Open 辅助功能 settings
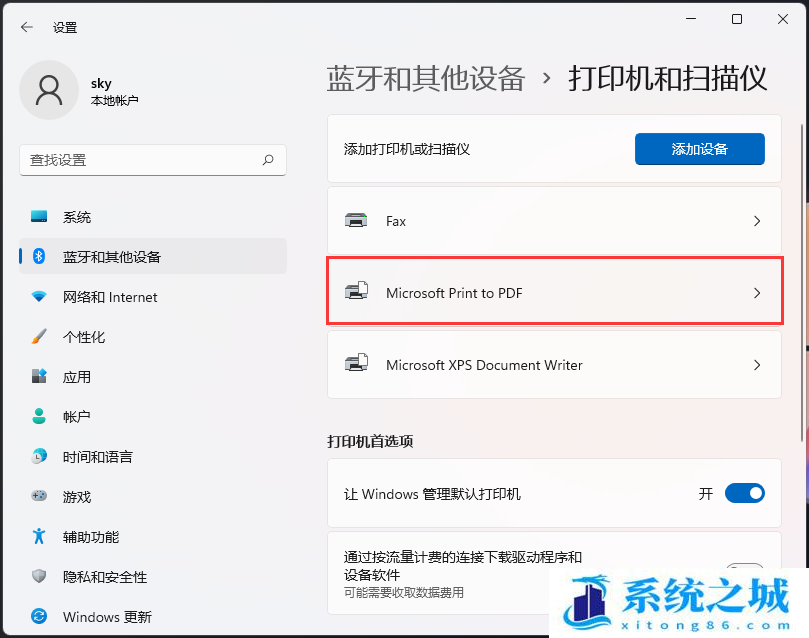Viewport: 809px width, 638px height. (x=153, y=536)
